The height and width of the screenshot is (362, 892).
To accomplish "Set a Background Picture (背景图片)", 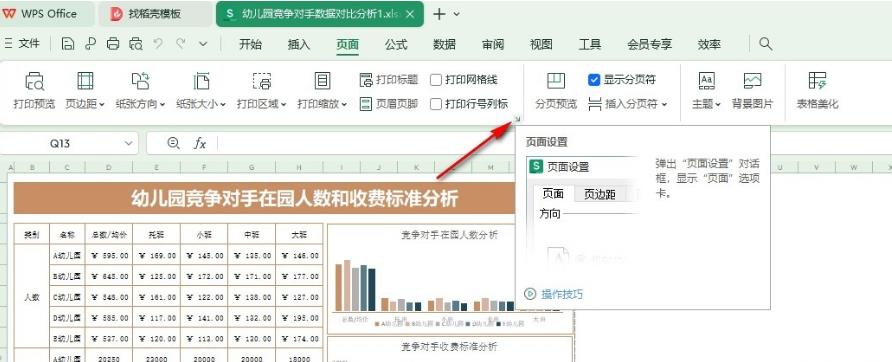I will (x=753, y=91).
